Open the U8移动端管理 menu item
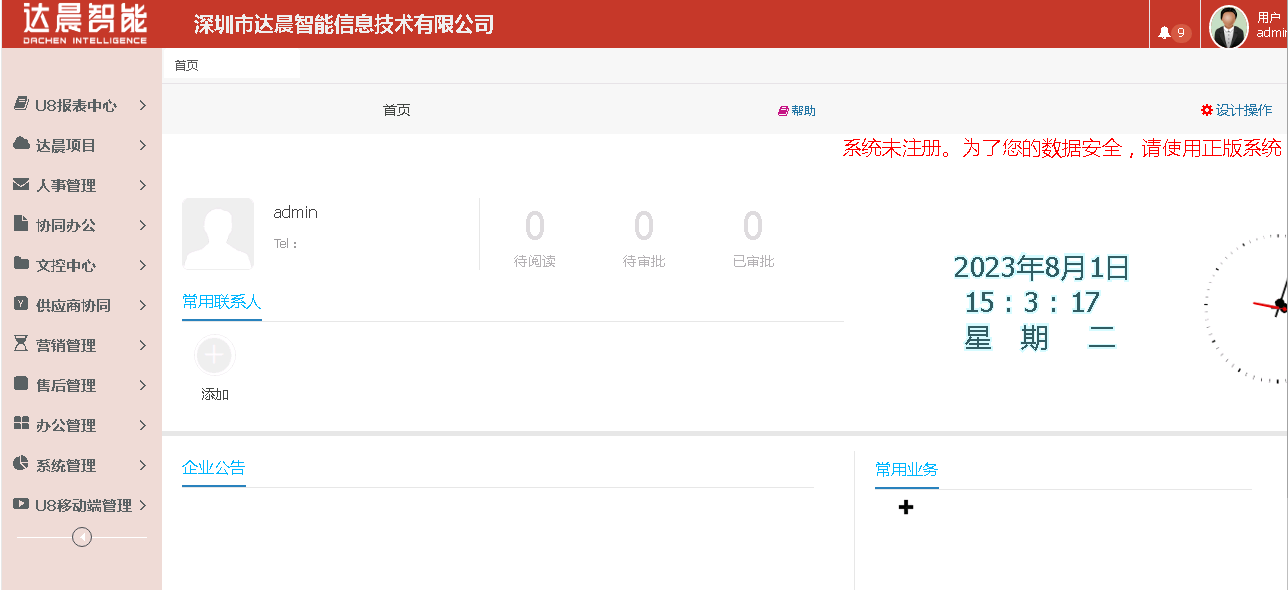This screenshot has height=590, width=1288. pos(81,505)
